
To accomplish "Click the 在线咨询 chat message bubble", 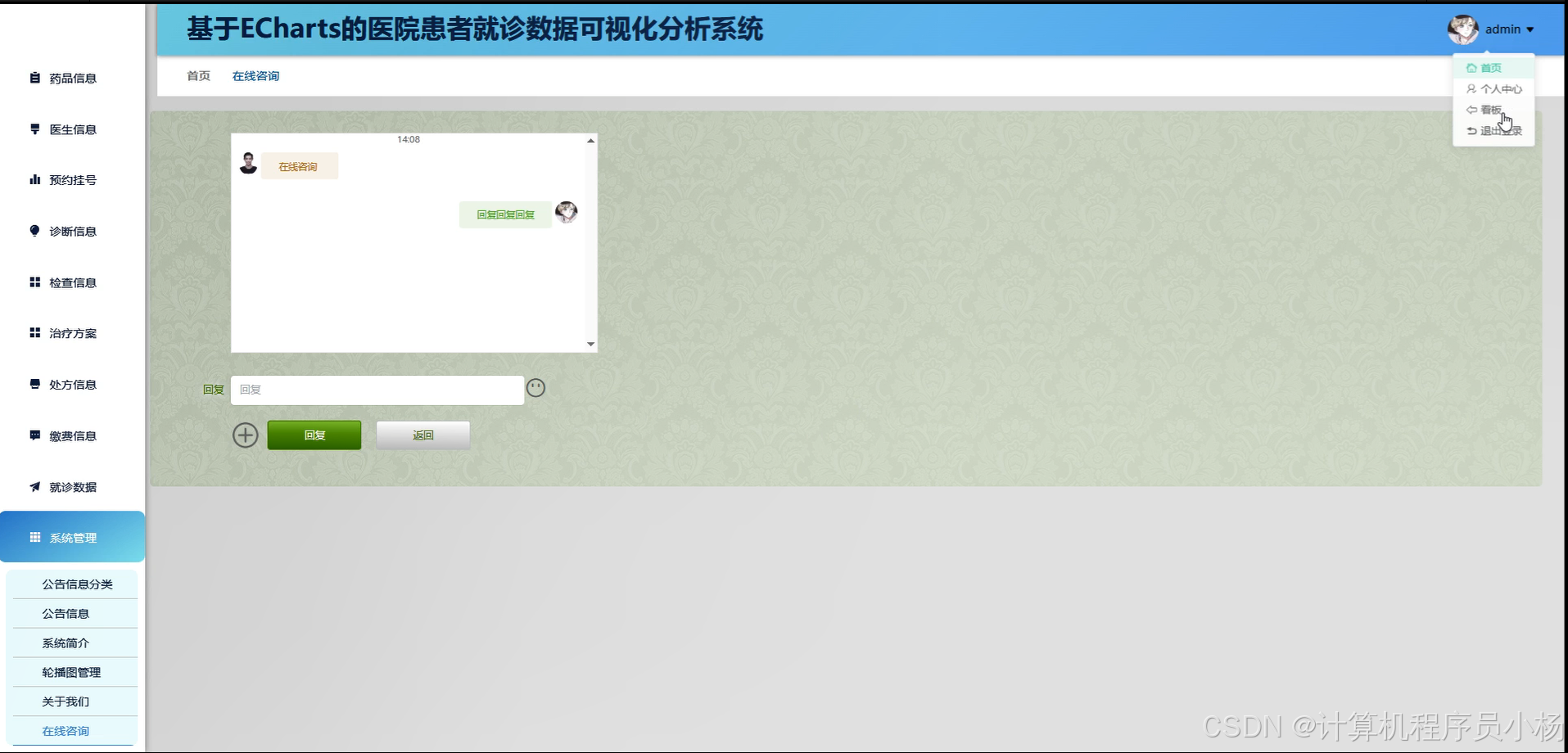I will [x=299, y=166].
